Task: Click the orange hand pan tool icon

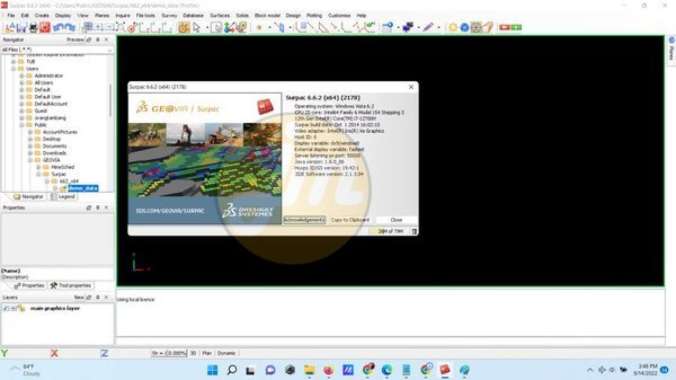Action: click(x=184, y=28)
